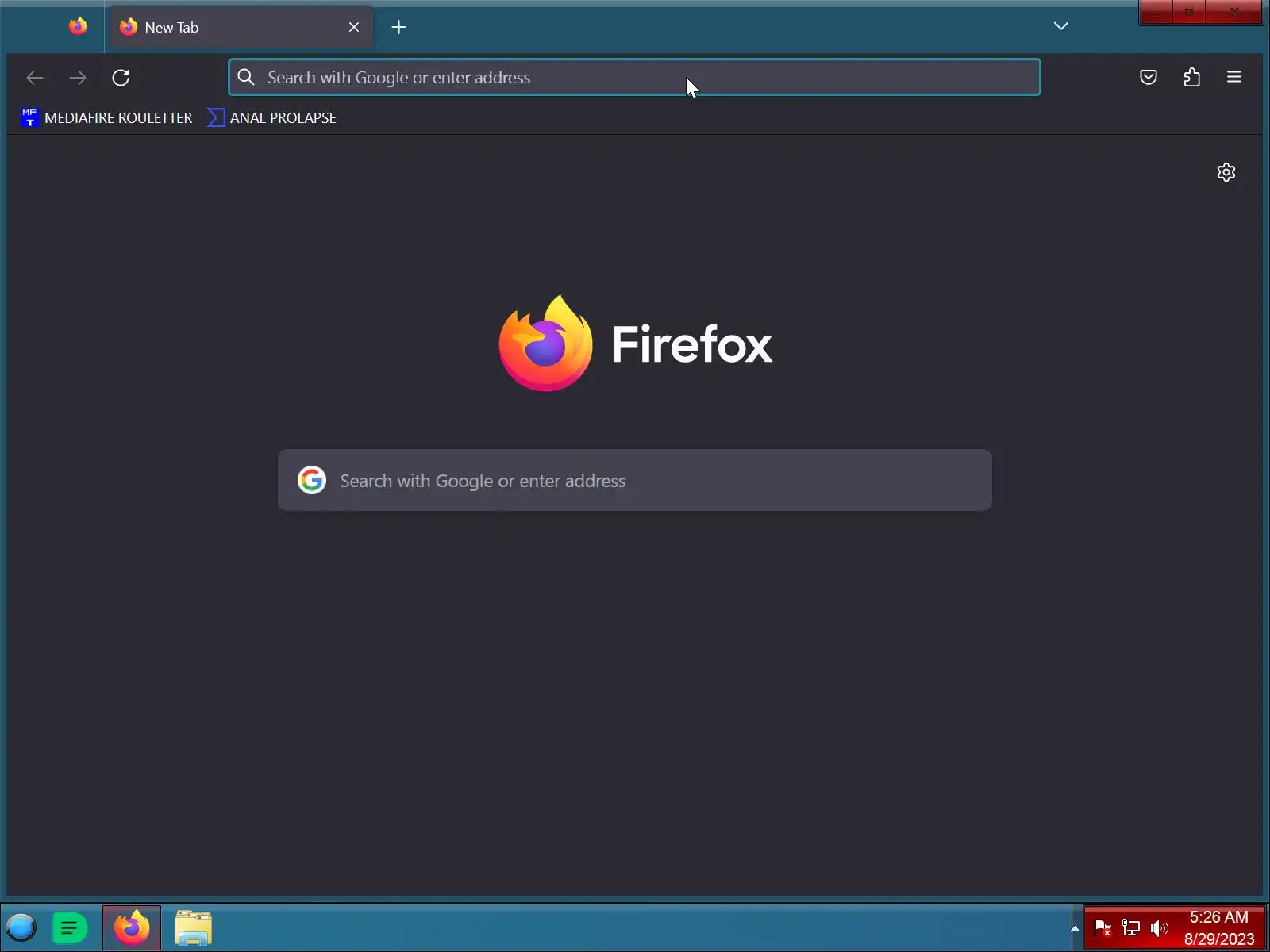Screen dimensions: 1270x952
Task: Minimize the Firefox window
Action: click(x=1156, y=12)
